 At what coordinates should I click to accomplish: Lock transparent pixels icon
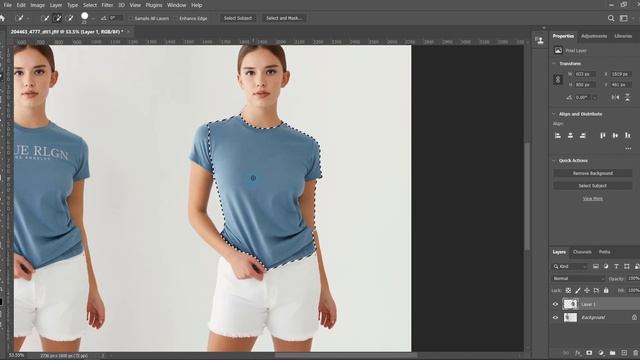click(x=568, y=291)
